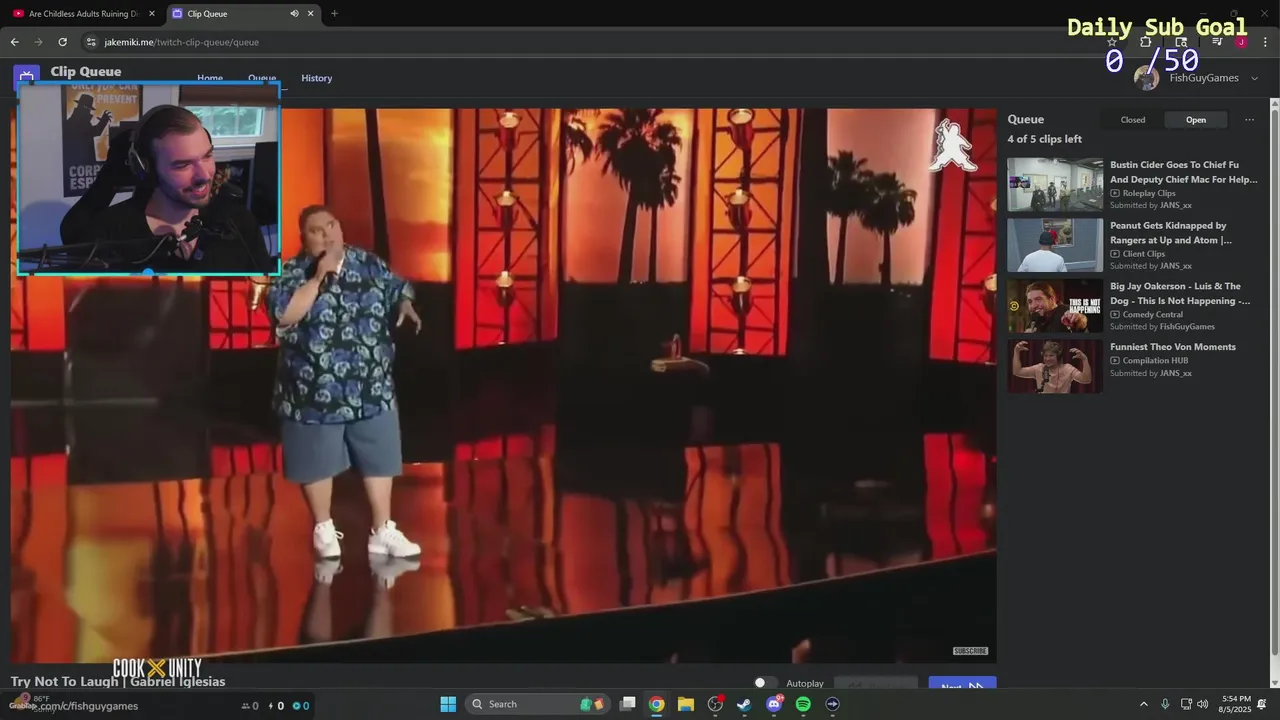This screenshot has width=1280, height=720.
Task: Open the Windows Start menu
Action: coord(448,704)
